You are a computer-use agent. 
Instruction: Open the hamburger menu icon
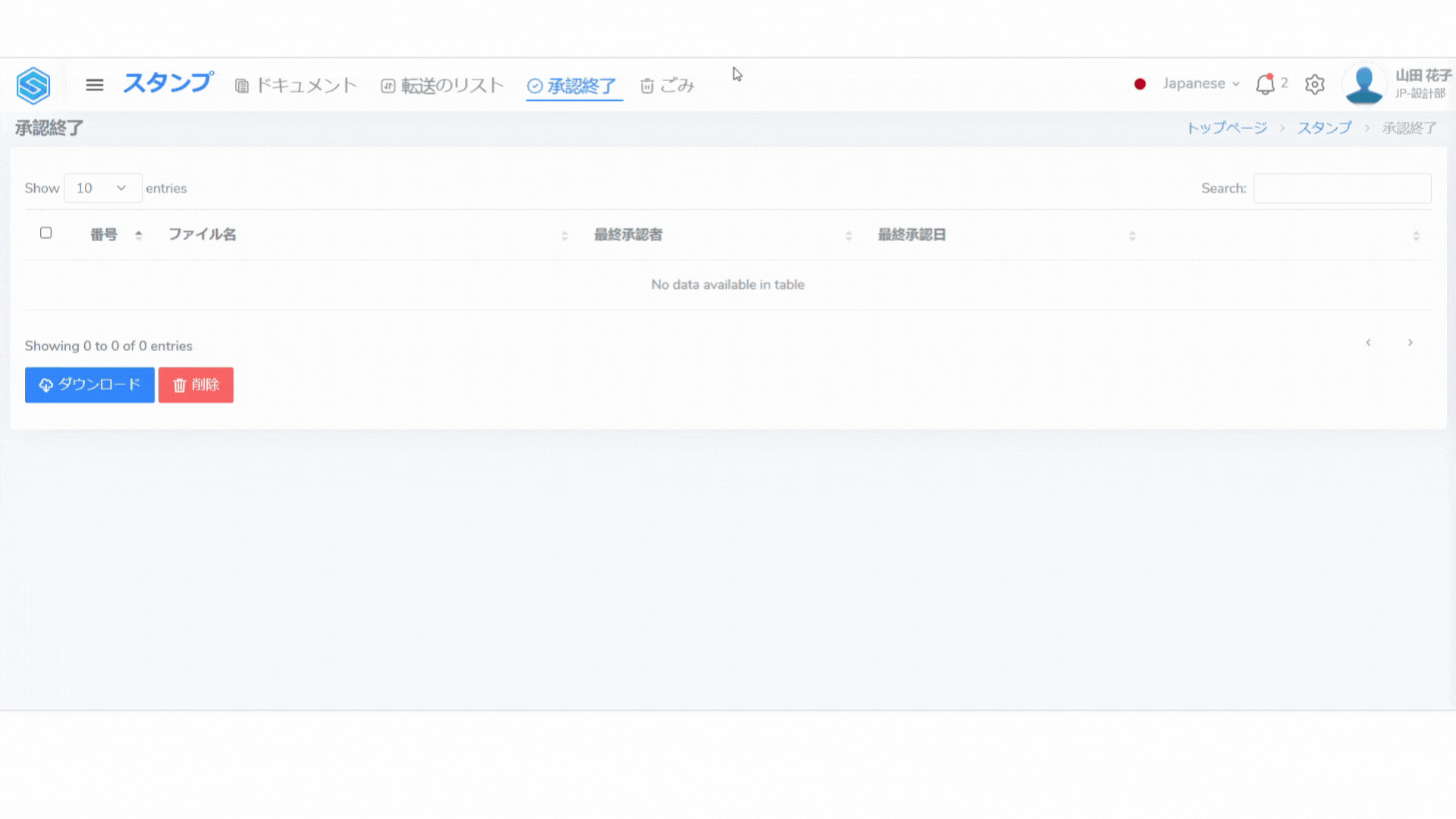pos(95,85)
